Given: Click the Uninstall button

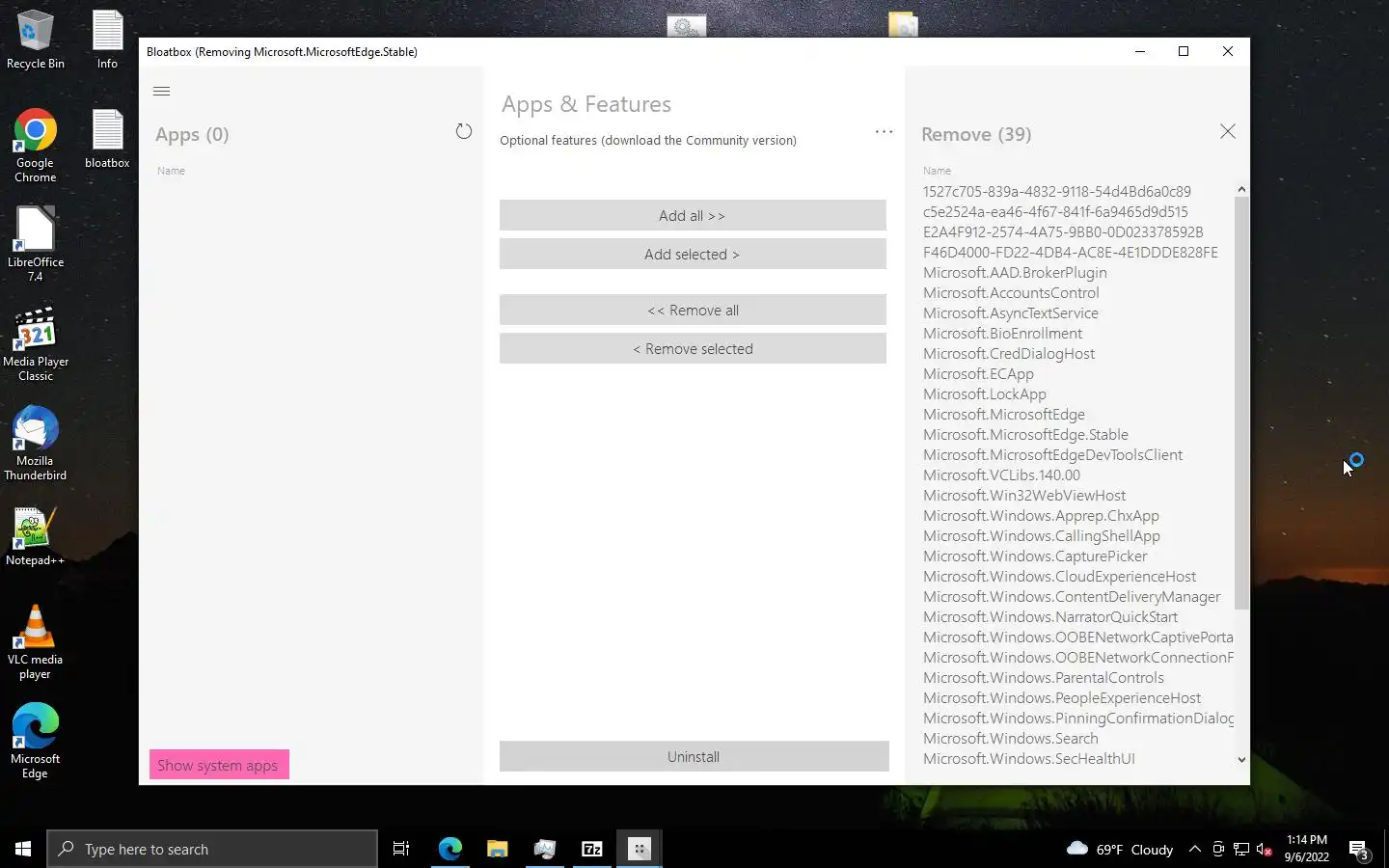Looking at the screenshot, I should (694, 756).
